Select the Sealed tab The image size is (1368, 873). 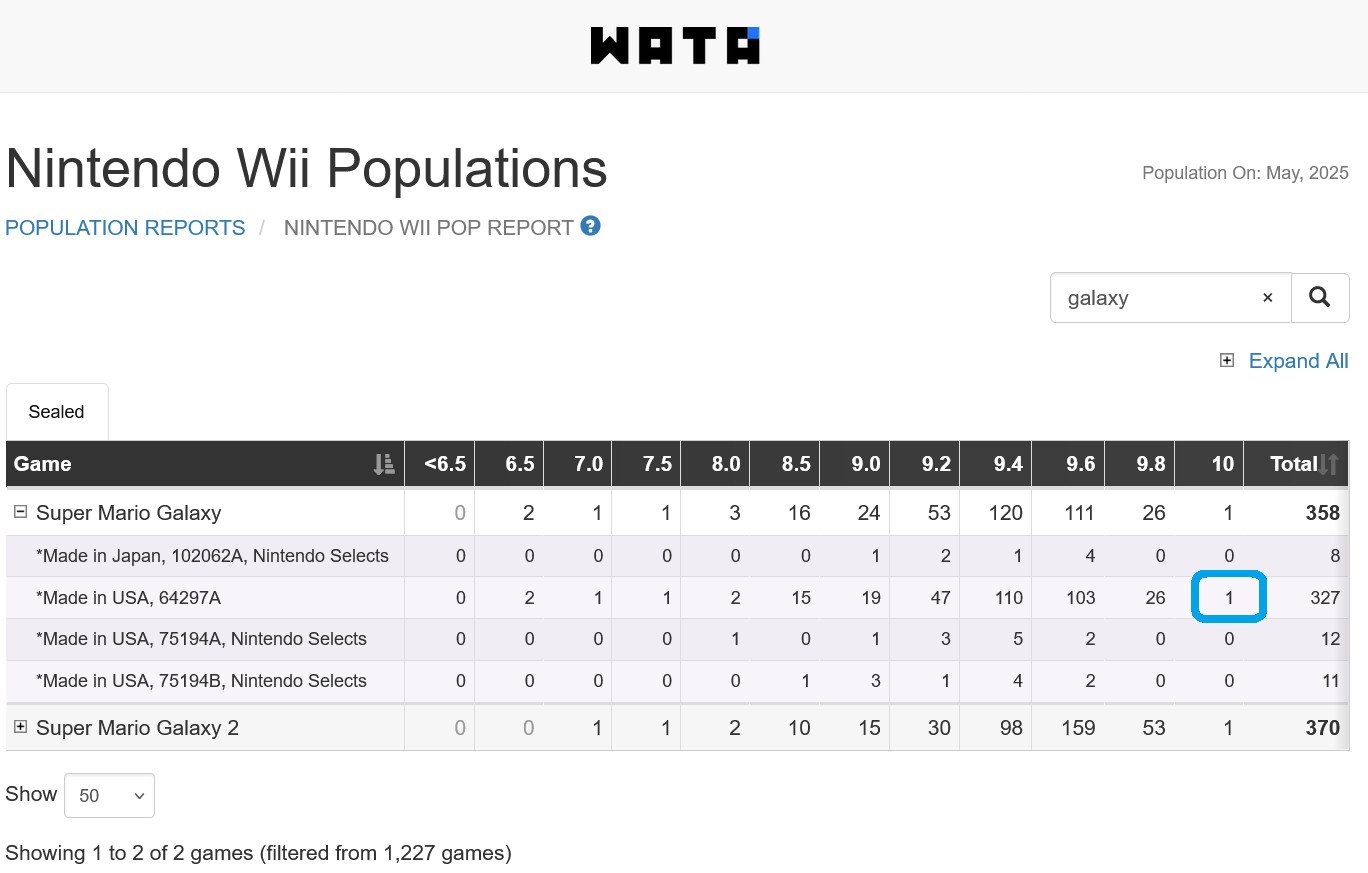57,412
